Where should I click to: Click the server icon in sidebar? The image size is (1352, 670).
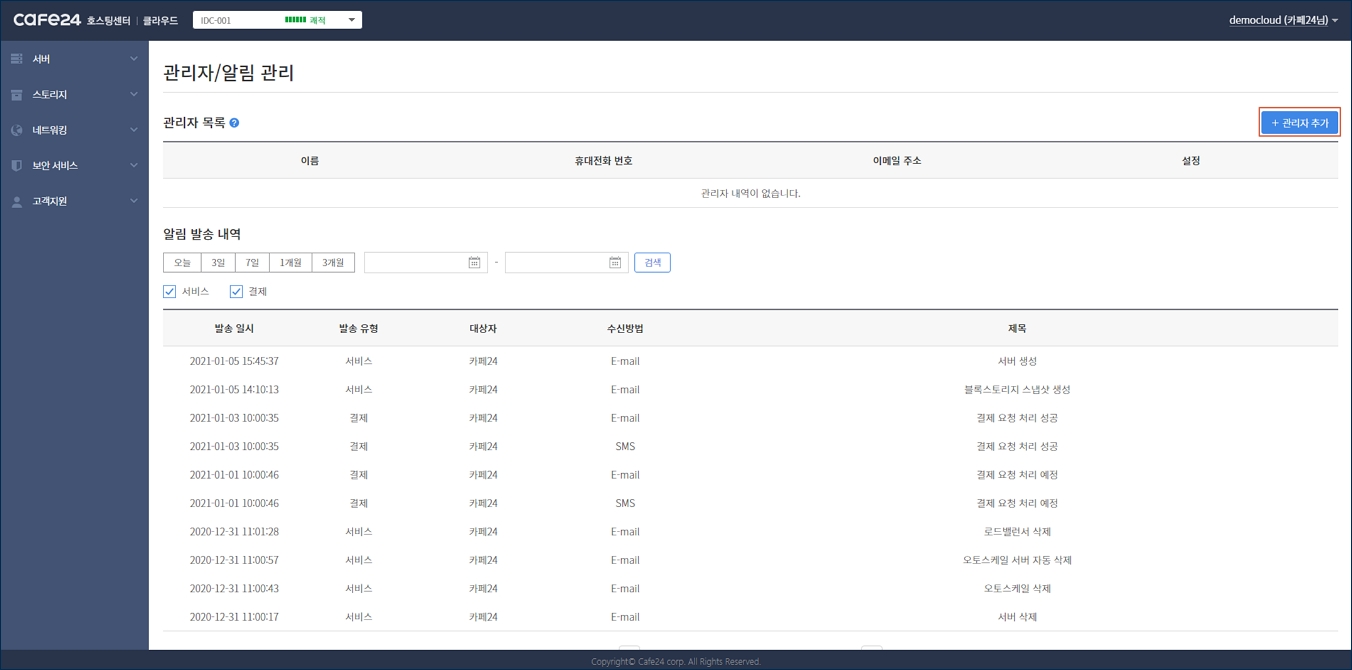17,59
